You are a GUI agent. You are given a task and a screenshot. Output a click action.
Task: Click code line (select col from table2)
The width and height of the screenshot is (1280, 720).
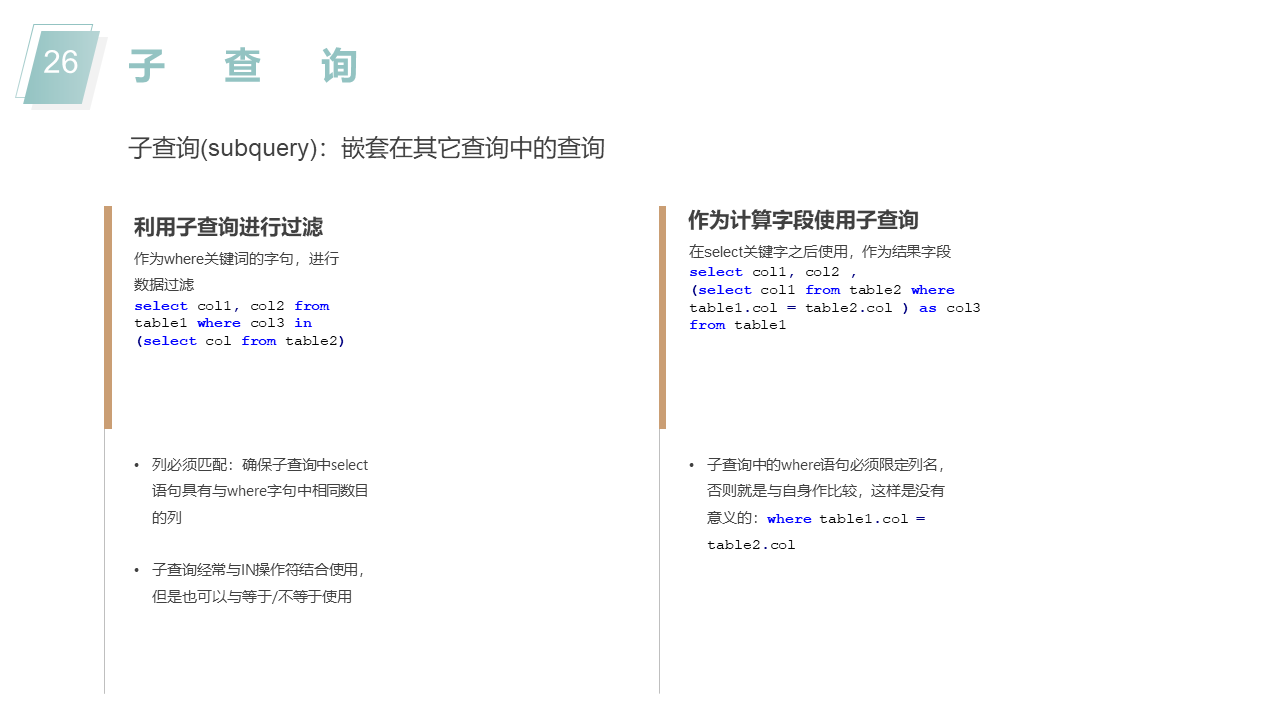pyautogui.click(x=240, y=341)
